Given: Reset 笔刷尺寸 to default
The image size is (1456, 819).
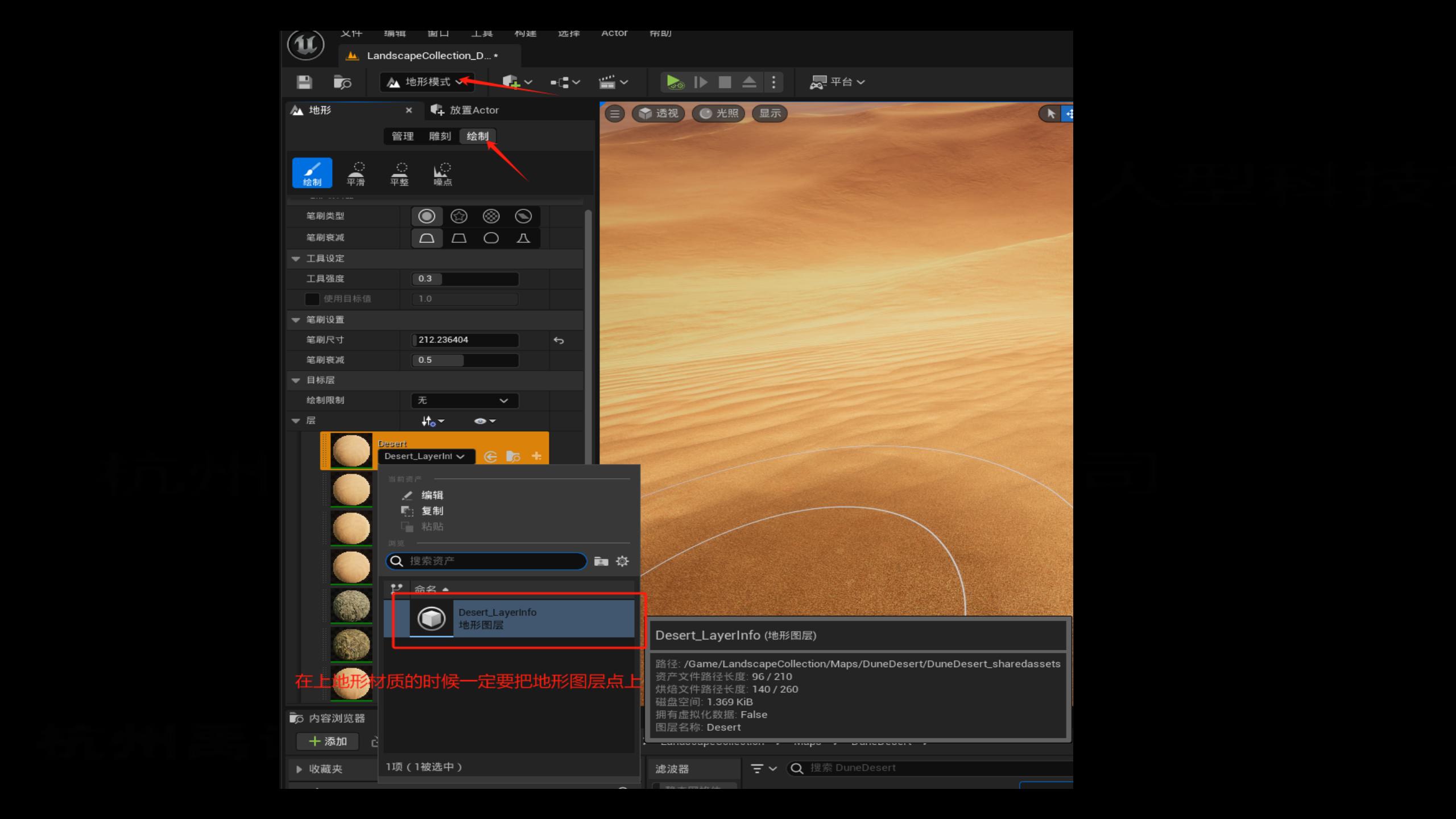Looking at the screenshot, I should [559, 340].
